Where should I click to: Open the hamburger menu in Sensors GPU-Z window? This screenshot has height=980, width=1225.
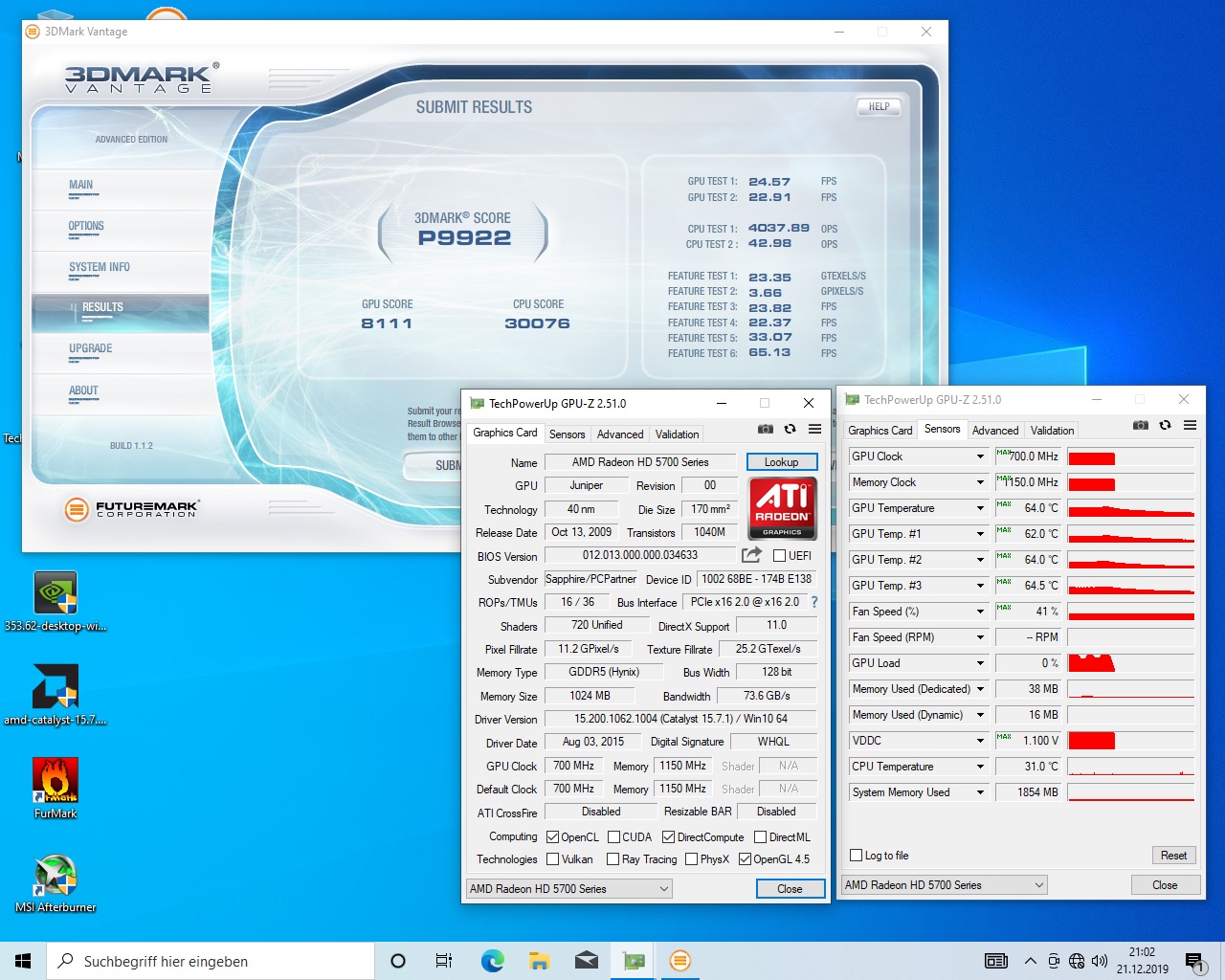(x=1190, y=425)
